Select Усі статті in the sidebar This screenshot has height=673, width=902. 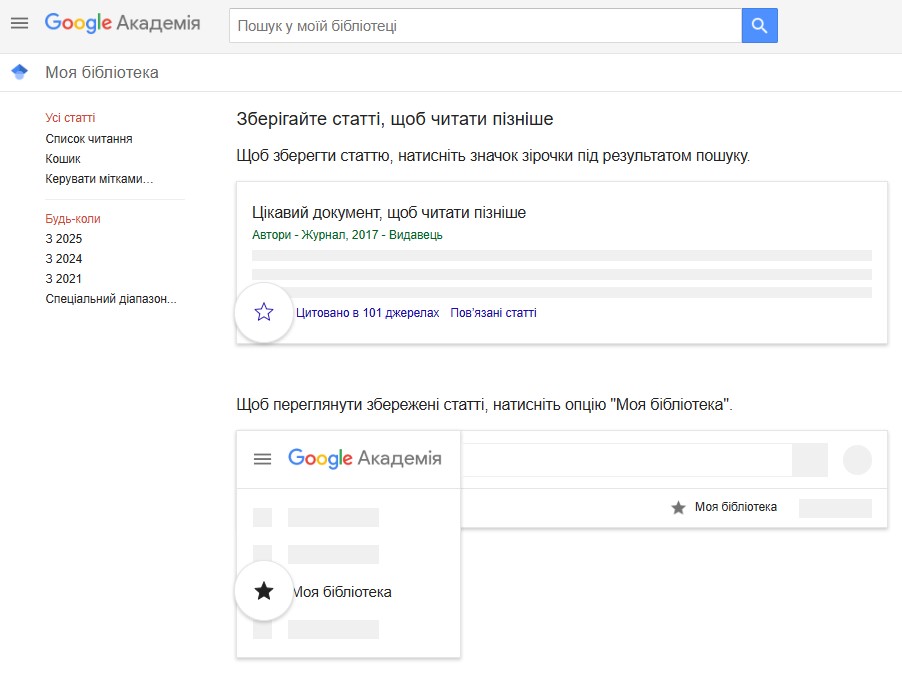click(70, 118)
